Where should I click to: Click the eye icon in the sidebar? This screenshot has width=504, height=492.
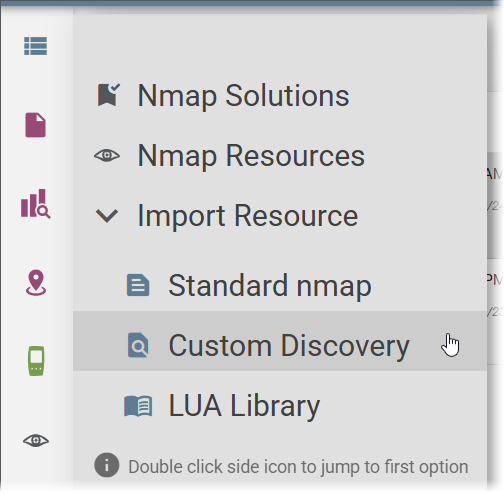click(36, 441)
